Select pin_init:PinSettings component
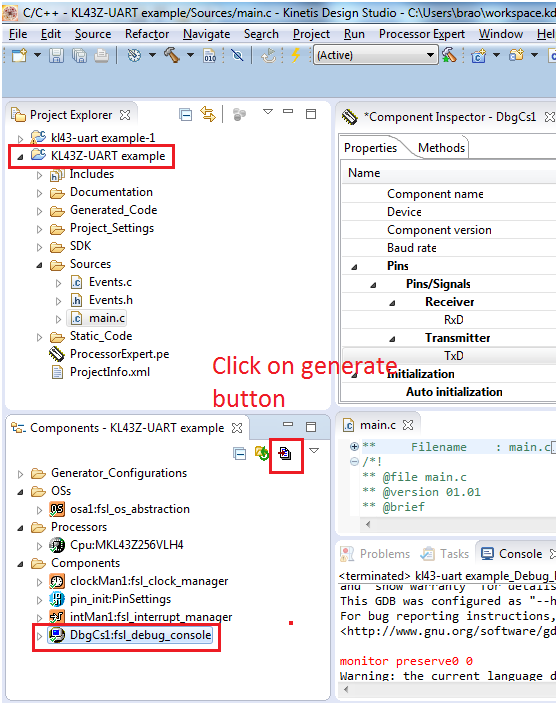 point(110,599)
